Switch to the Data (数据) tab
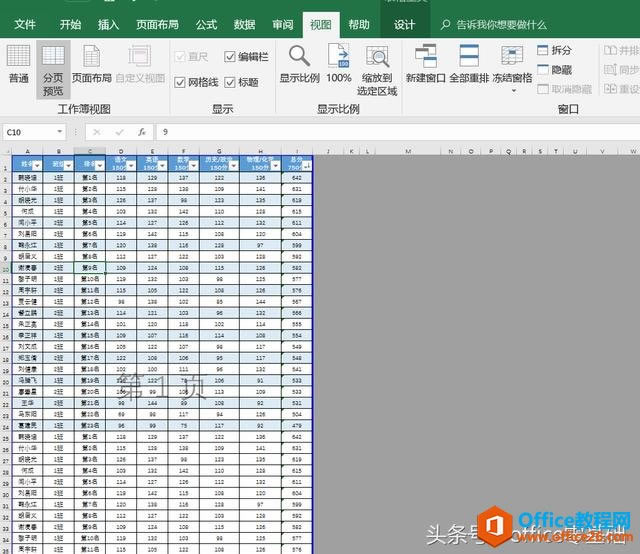Viewport: 640px width, 554px height. tap(244, 25)
